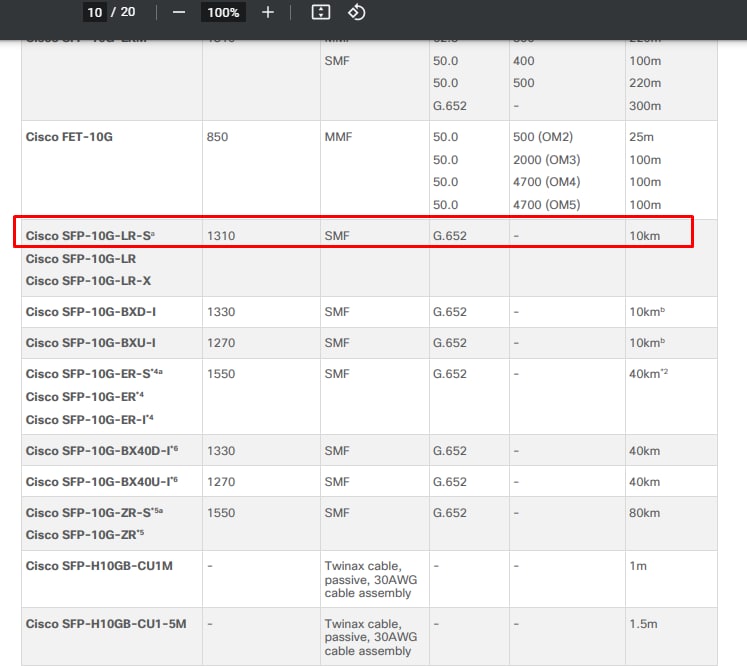Select 'Cisco SFP-H10GB-CU1M' product name

coord(99,566)
